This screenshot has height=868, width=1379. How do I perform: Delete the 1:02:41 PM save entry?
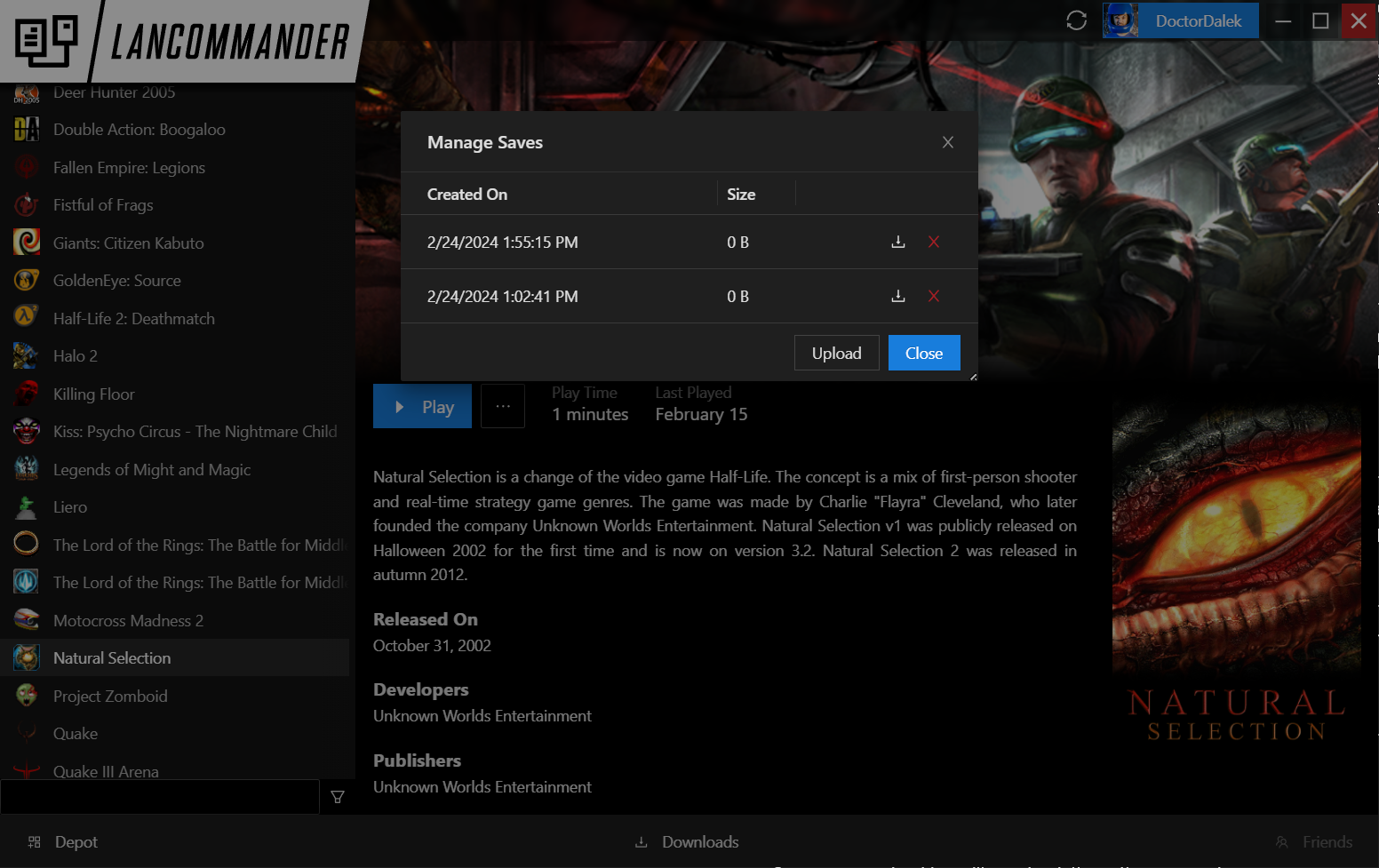933,296
